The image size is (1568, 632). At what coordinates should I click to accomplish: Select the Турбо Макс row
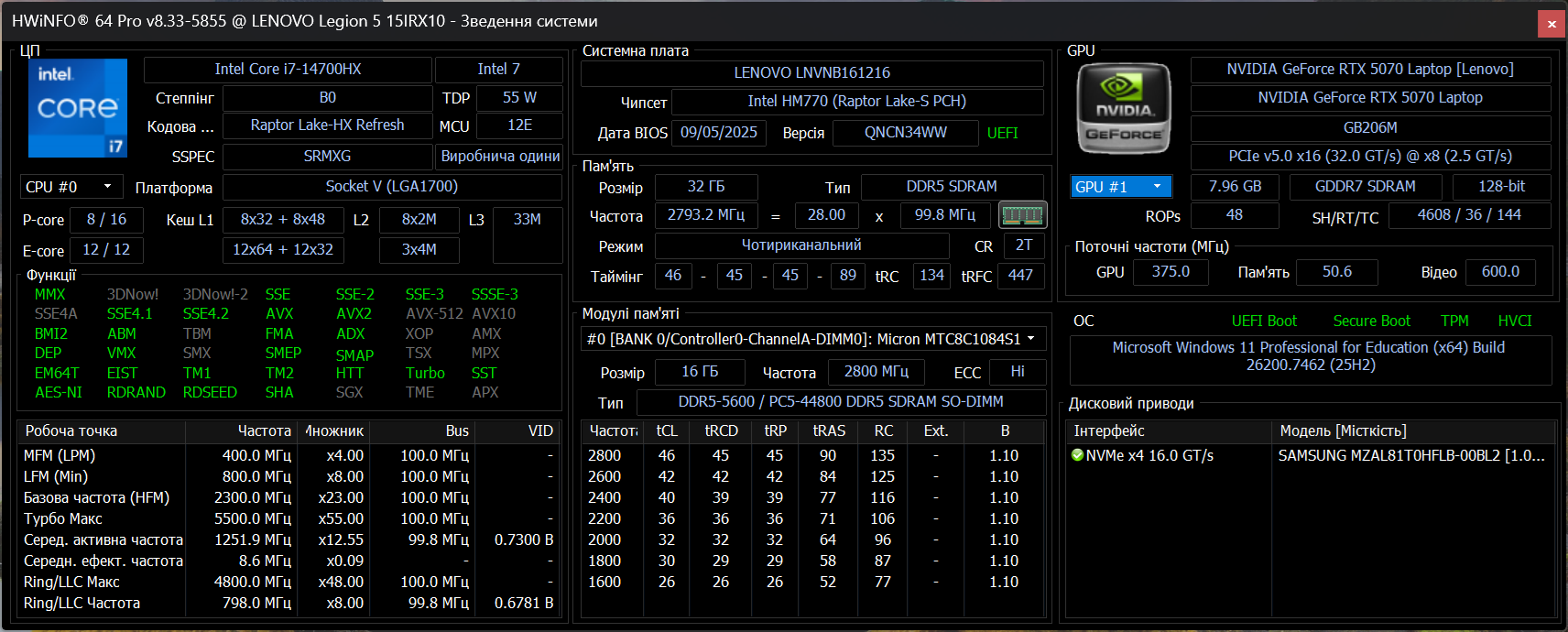[x=62, y=518]
